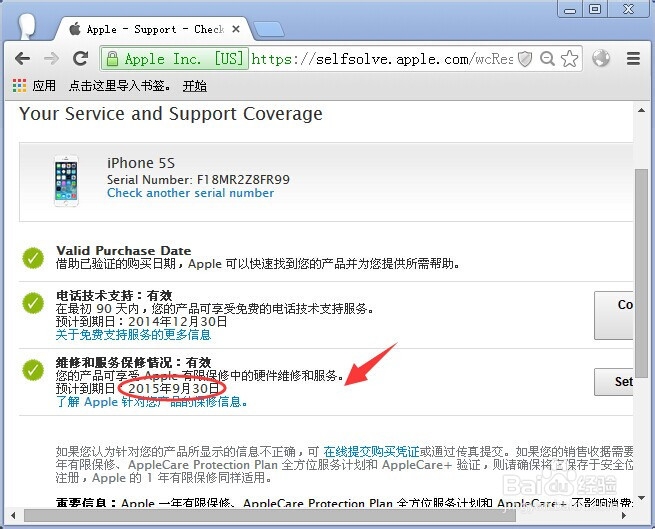The width and height of the screenshot is (655, 529).
Task: Click the 2015年9月30日 expiry date
Action: (x=174, y=389)
